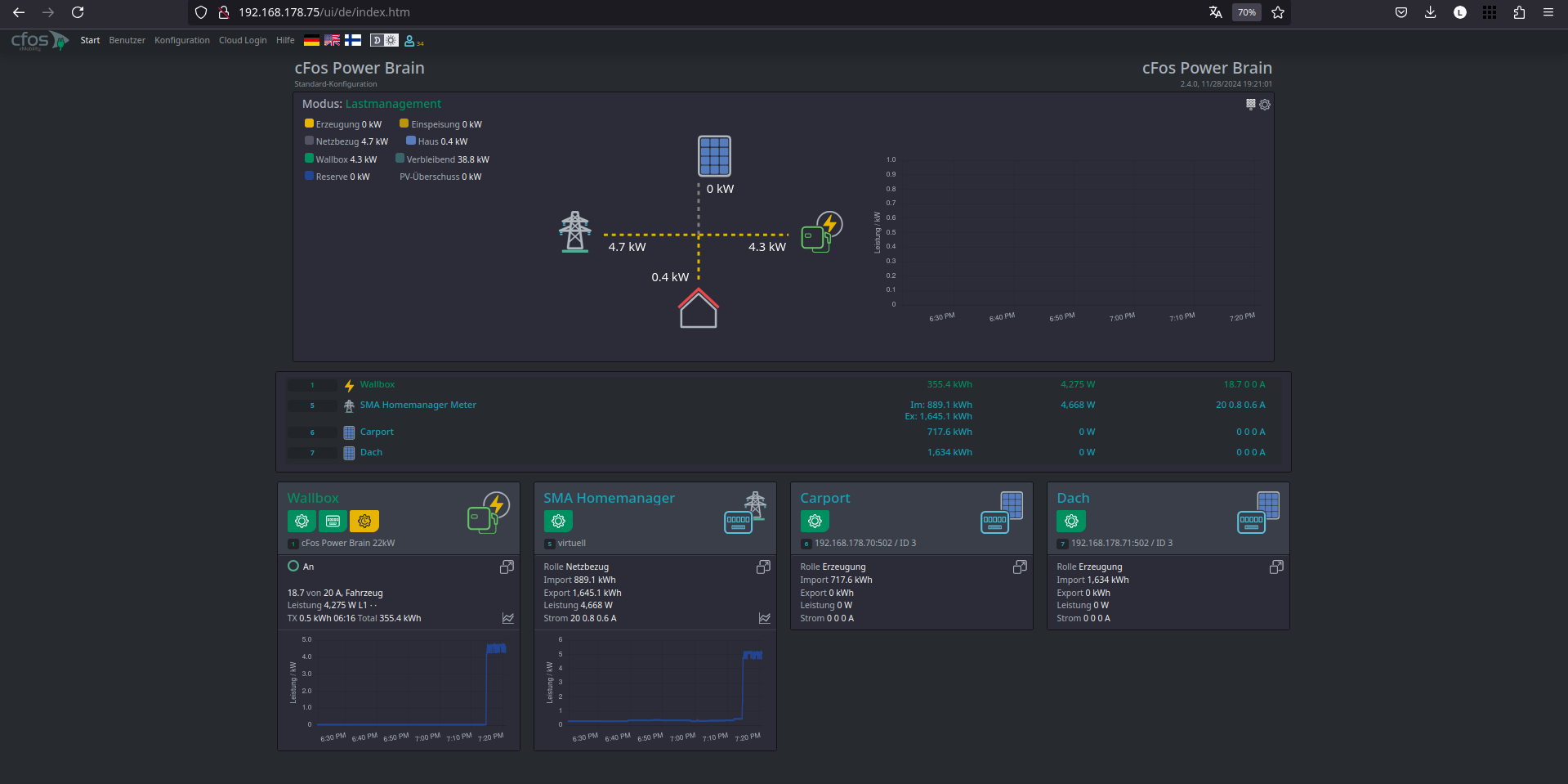1568x784 pixels.
Task: Open browser downloads panel
Action: [x=1430, y=12]
